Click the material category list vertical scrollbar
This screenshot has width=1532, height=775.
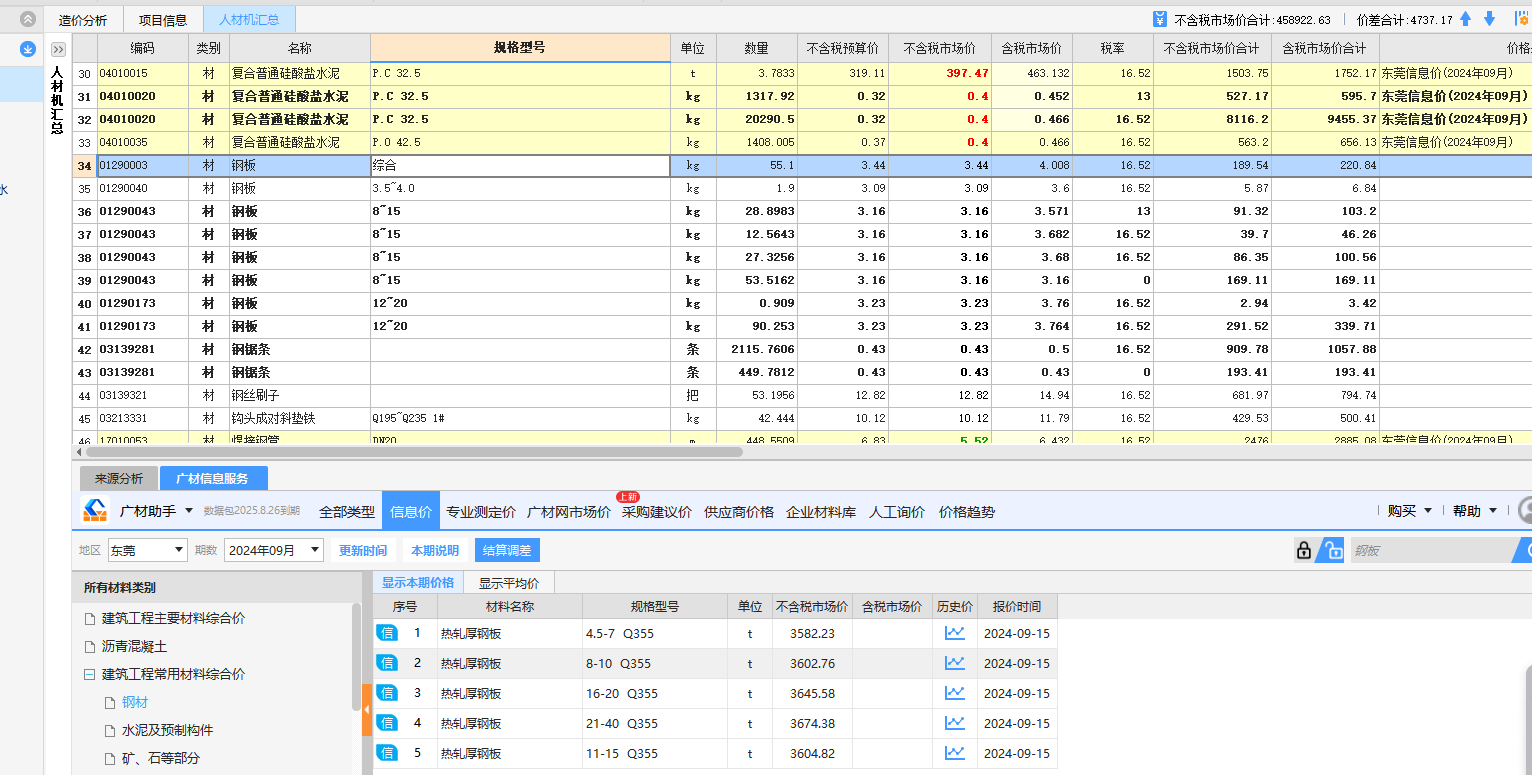click(x=357, y=656)
